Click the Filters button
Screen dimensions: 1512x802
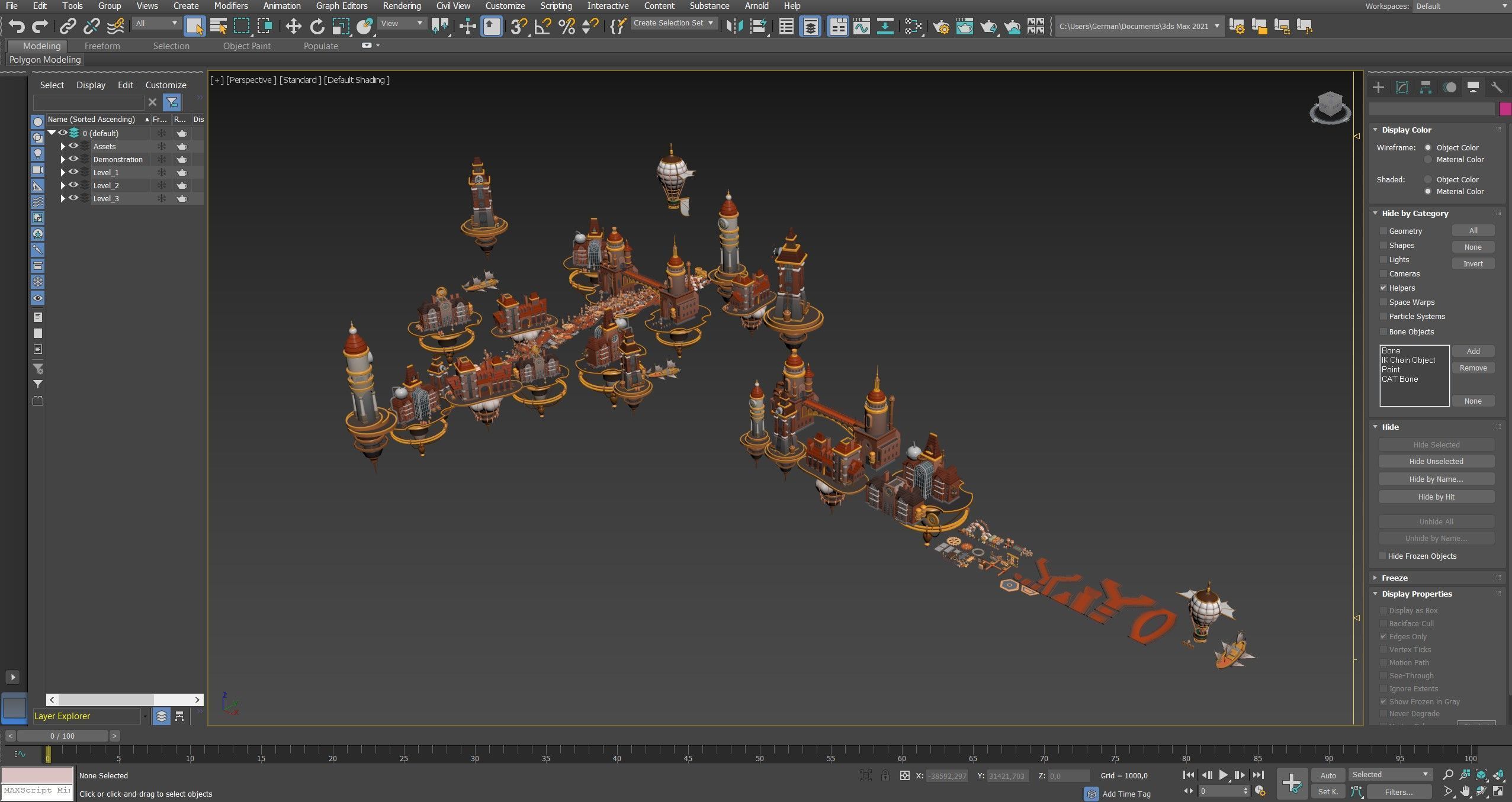click(x=1399, y=792)
